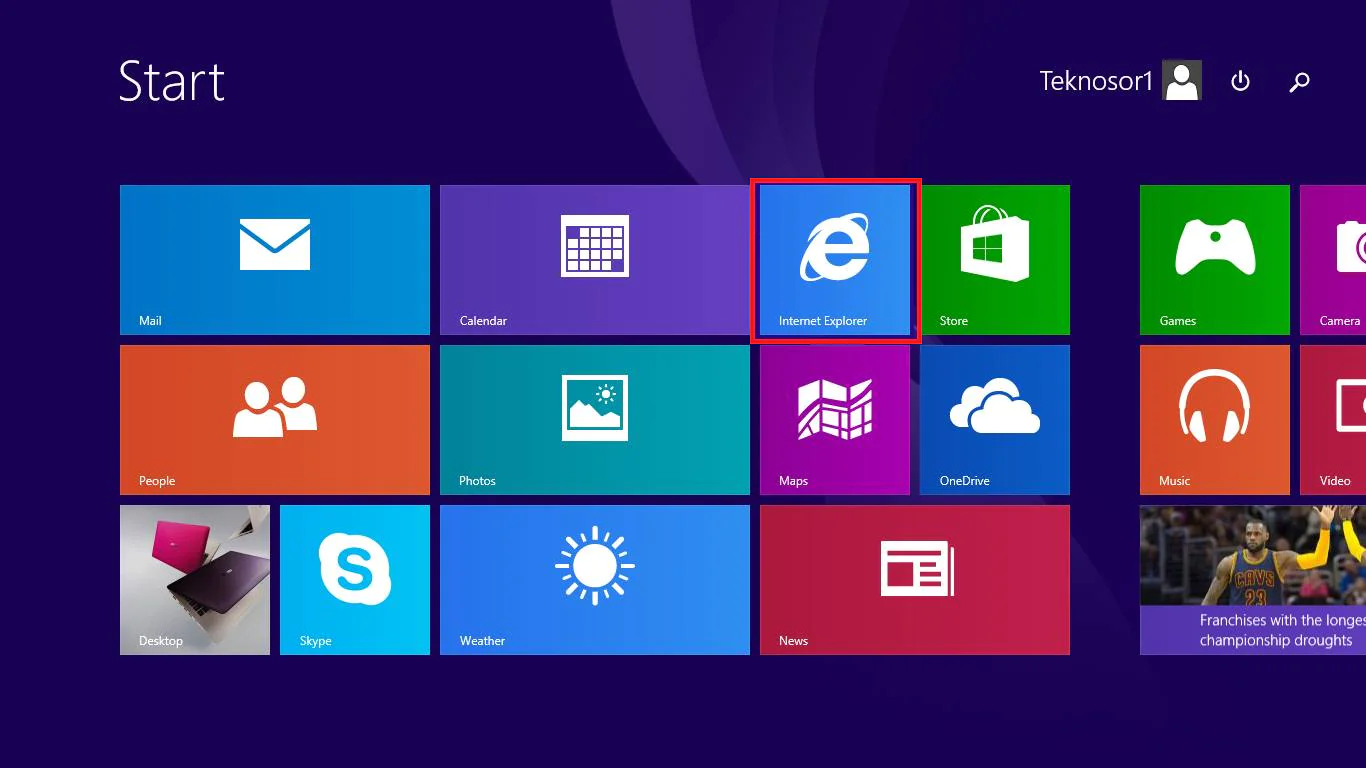Open the Maps tile
This screenshot has height=768, width=1366.
coord(835,420)
